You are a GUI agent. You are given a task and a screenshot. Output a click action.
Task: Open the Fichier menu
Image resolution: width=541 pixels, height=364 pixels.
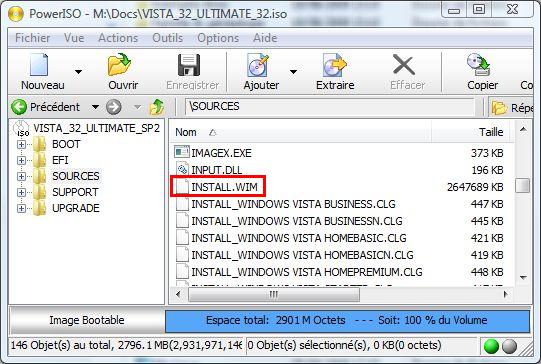[x=32, y=38]
